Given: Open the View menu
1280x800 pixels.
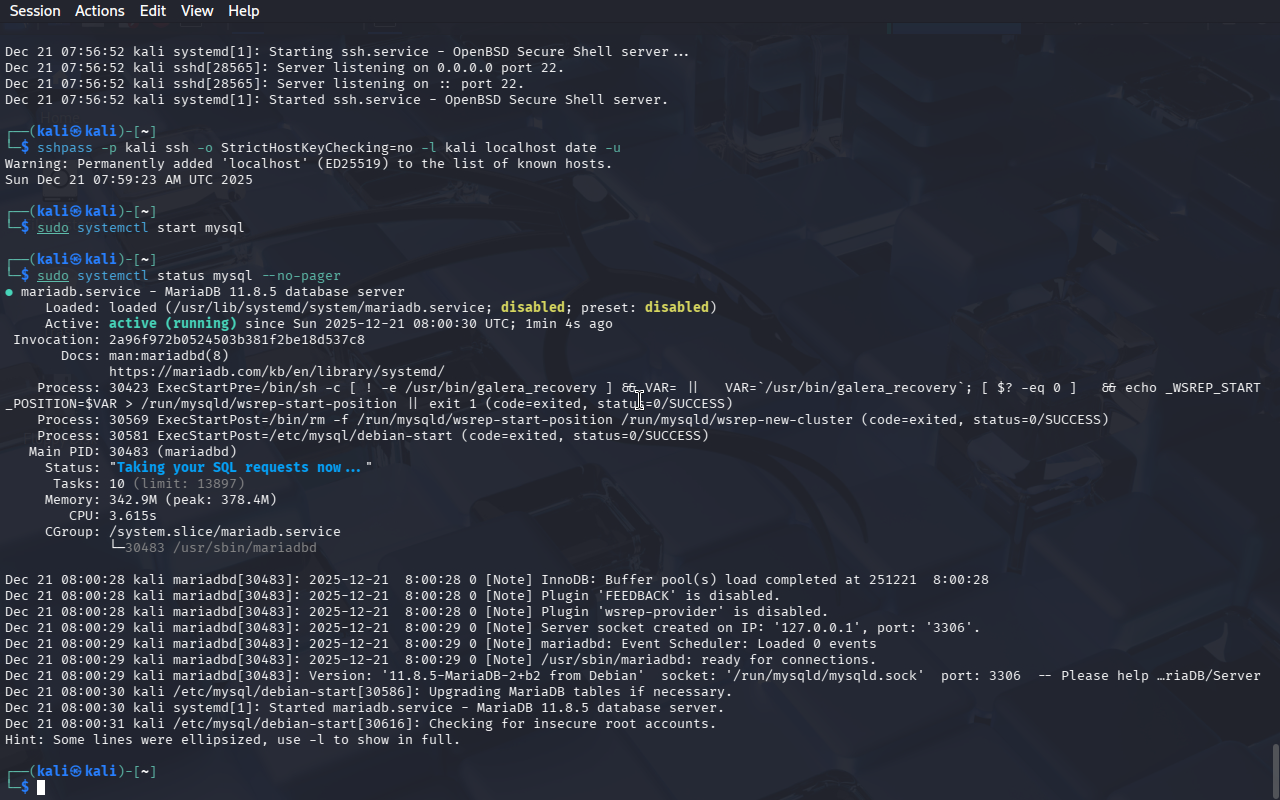Looking at the screenshot, I should pos(197,11).
